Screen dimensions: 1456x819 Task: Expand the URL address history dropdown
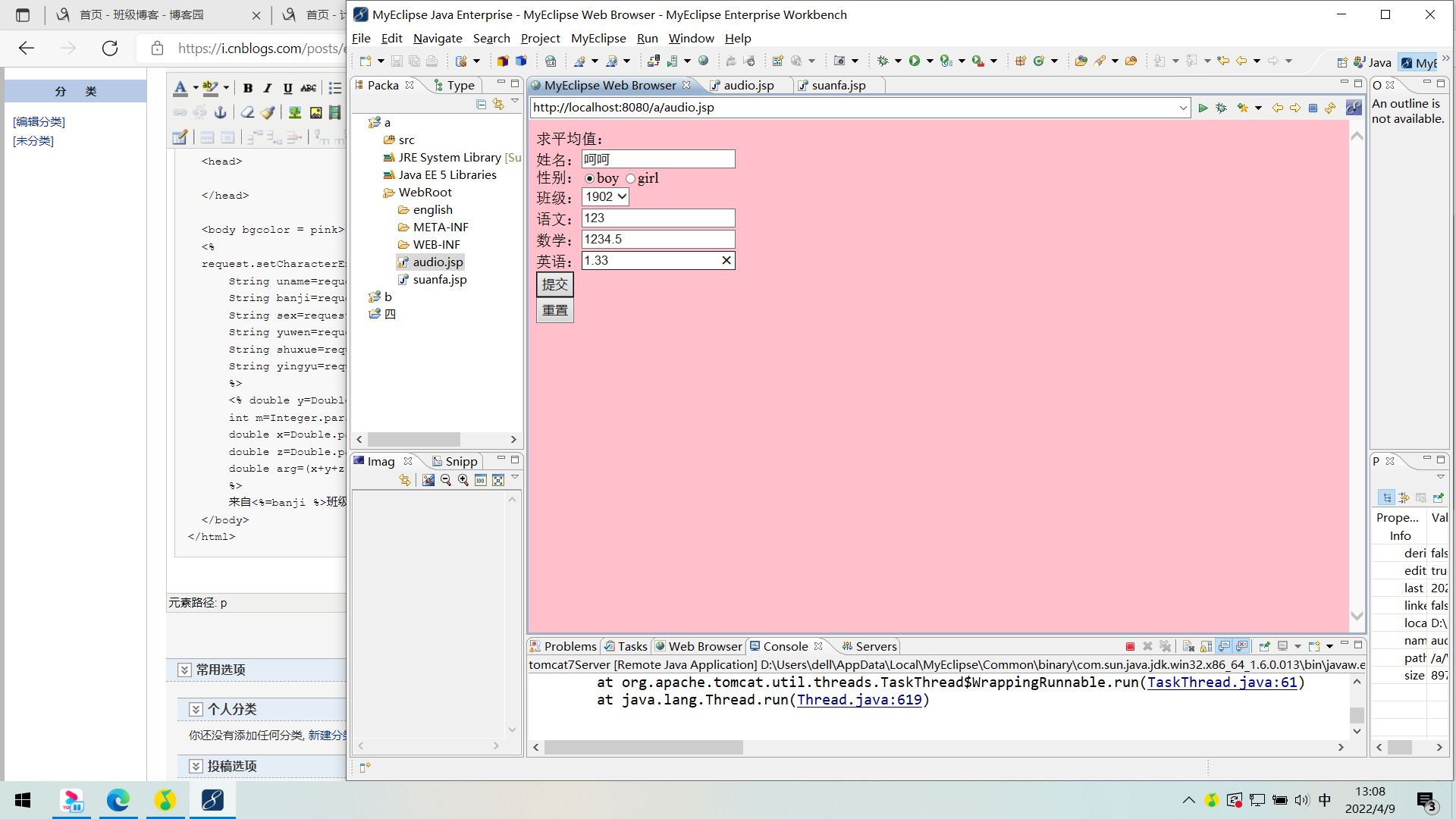click(x=1183, y=108)
